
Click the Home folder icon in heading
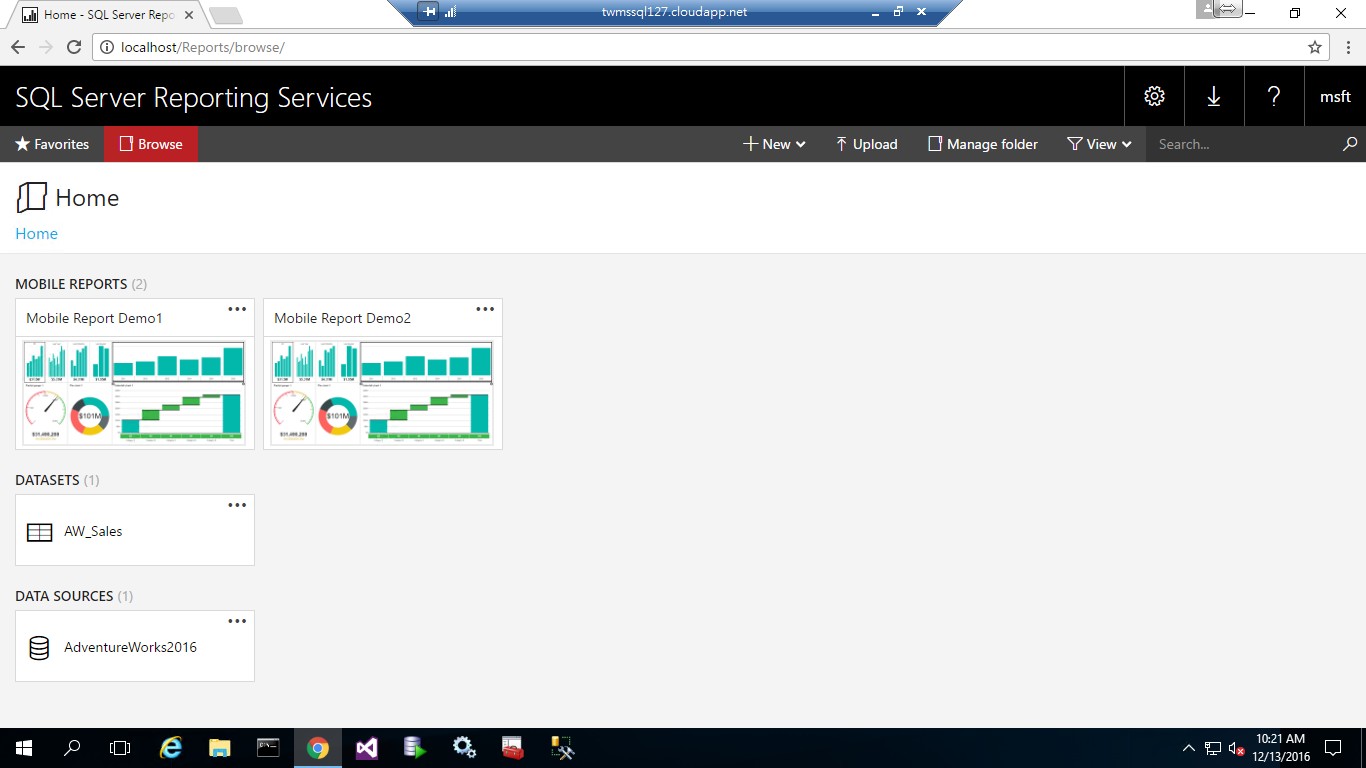point(32,197)
